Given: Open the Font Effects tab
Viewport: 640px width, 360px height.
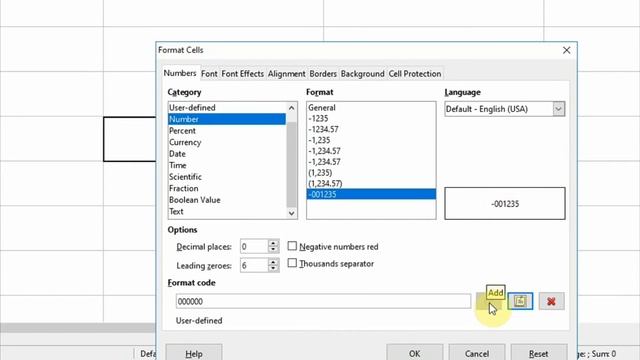Looking at the screenshot, I should click(x=242, y=74).
